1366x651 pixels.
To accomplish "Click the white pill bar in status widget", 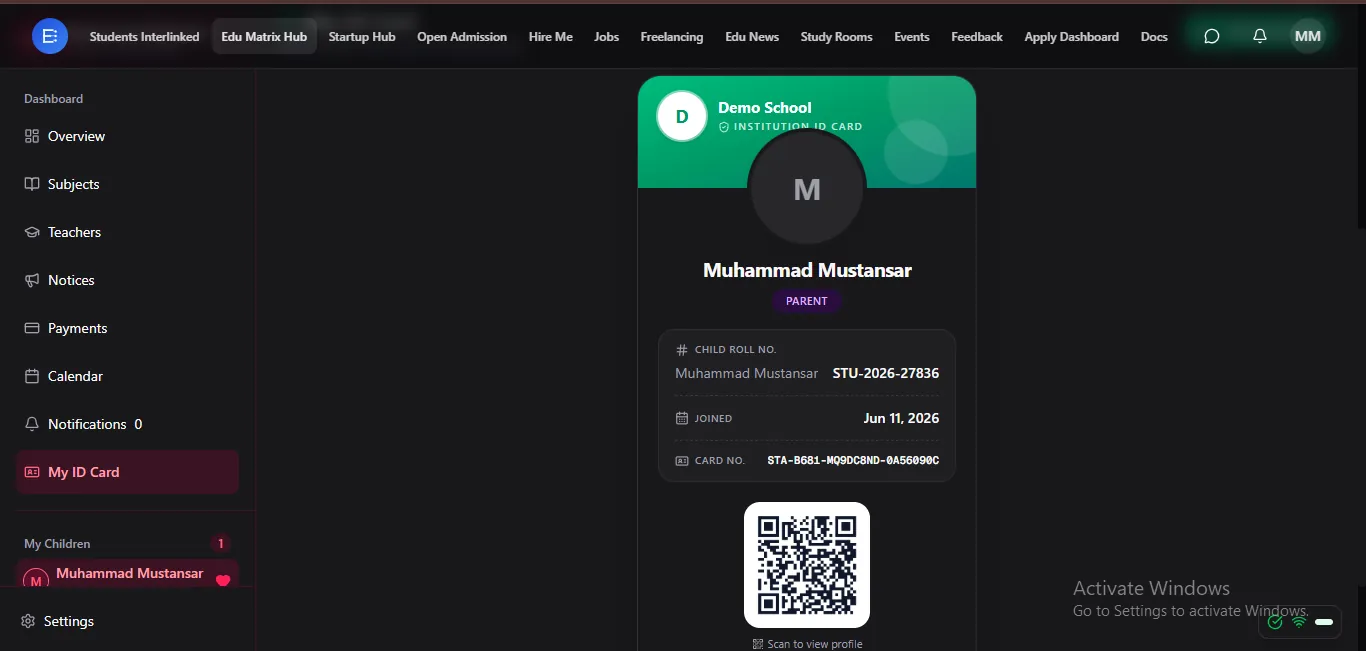I will (1324, 622).
